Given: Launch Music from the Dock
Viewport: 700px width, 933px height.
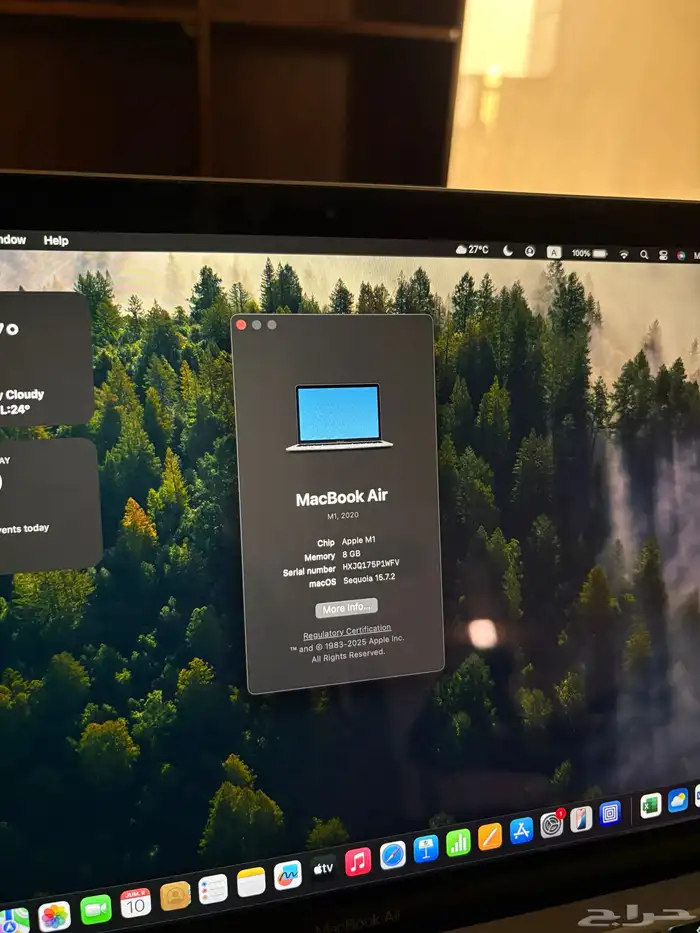Looking at the screenshot, I should pyautogui.click(x=358, y=862).
